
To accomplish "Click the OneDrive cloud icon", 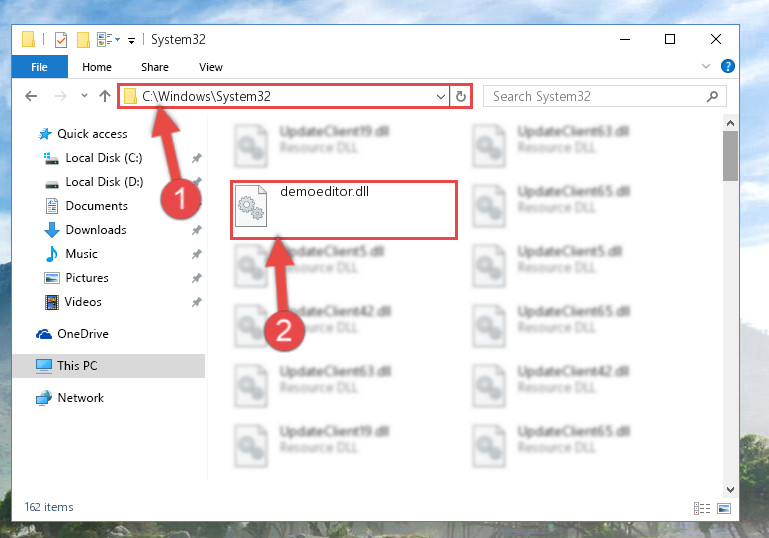I will (x=44, y=334).
